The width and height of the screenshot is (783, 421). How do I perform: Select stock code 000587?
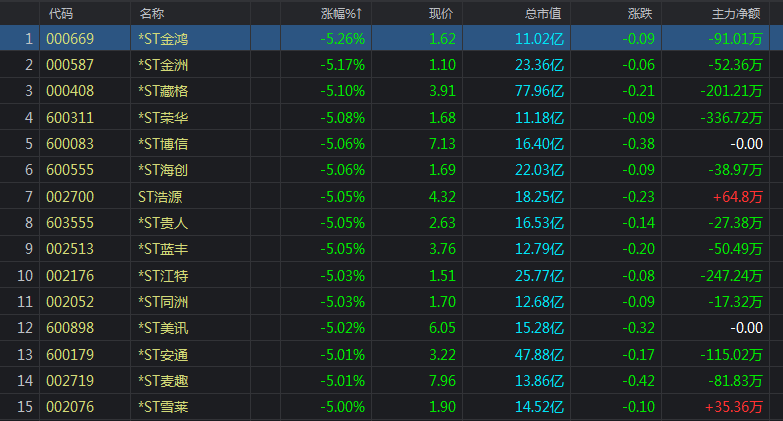[x=70, y=65]
